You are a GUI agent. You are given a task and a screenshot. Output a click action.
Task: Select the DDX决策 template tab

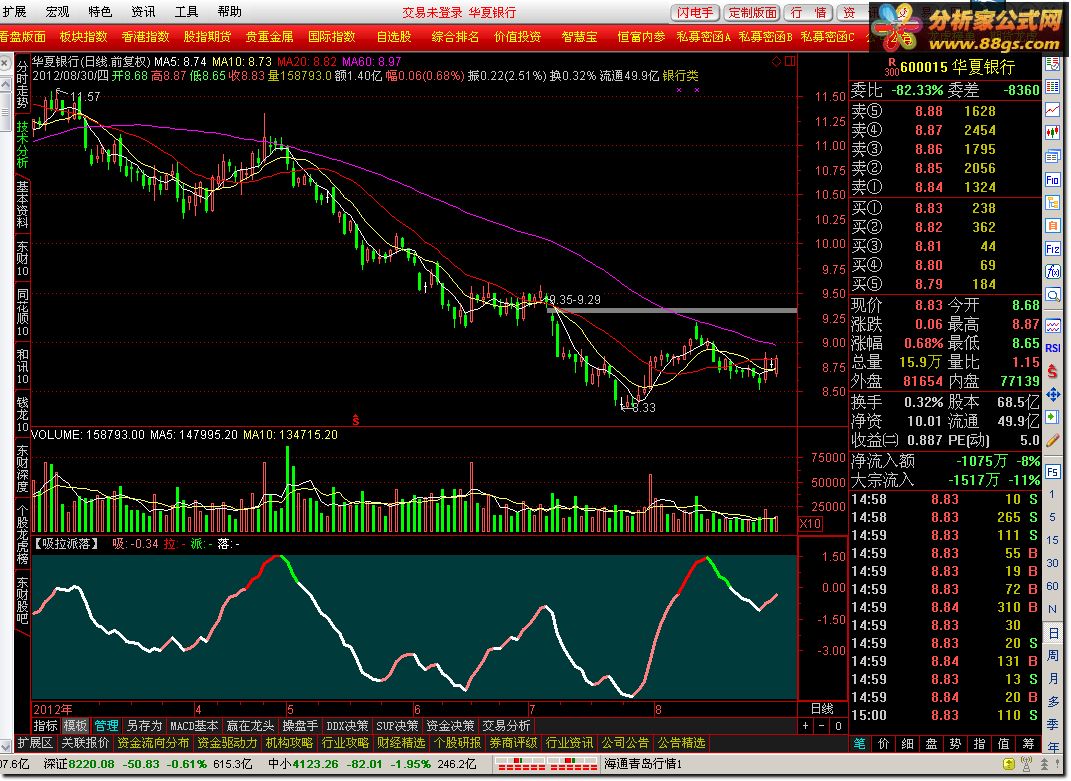point(347,726)
